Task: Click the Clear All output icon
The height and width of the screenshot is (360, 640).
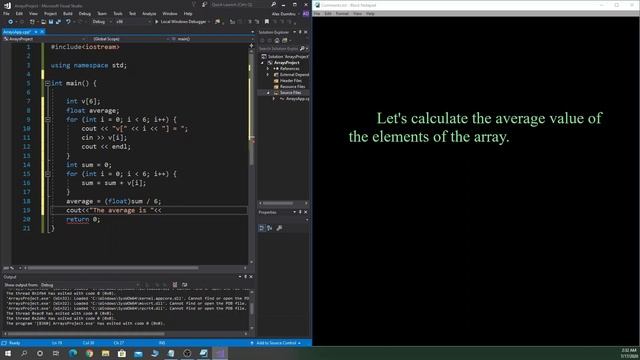Action: pyautogui.click(x=175, y=285)
